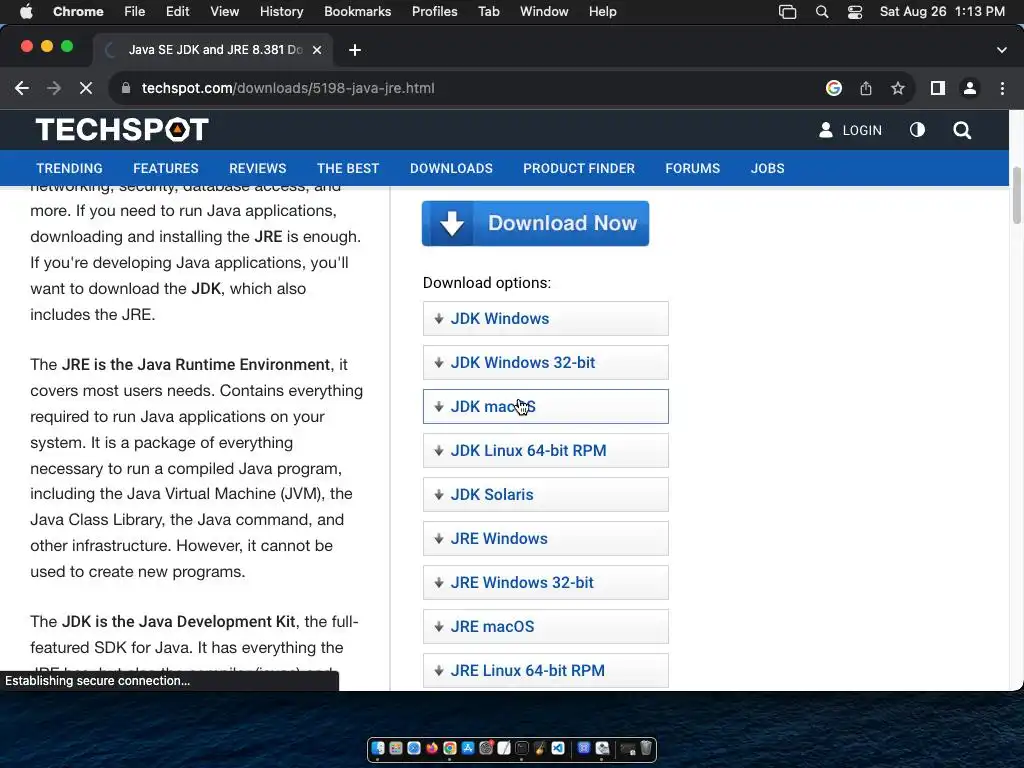This screenshot has width=1024, height=768.
Task: Open Visual Studio Code from Dock
Action: point(558,748)
